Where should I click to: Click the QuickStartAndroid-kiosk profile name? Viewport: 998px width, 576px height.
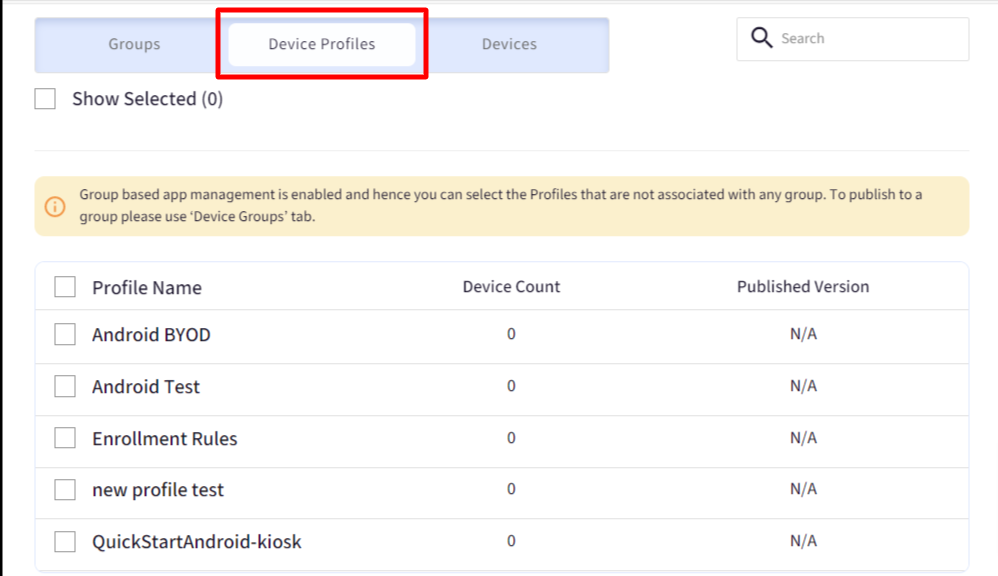tap(197, 542)
